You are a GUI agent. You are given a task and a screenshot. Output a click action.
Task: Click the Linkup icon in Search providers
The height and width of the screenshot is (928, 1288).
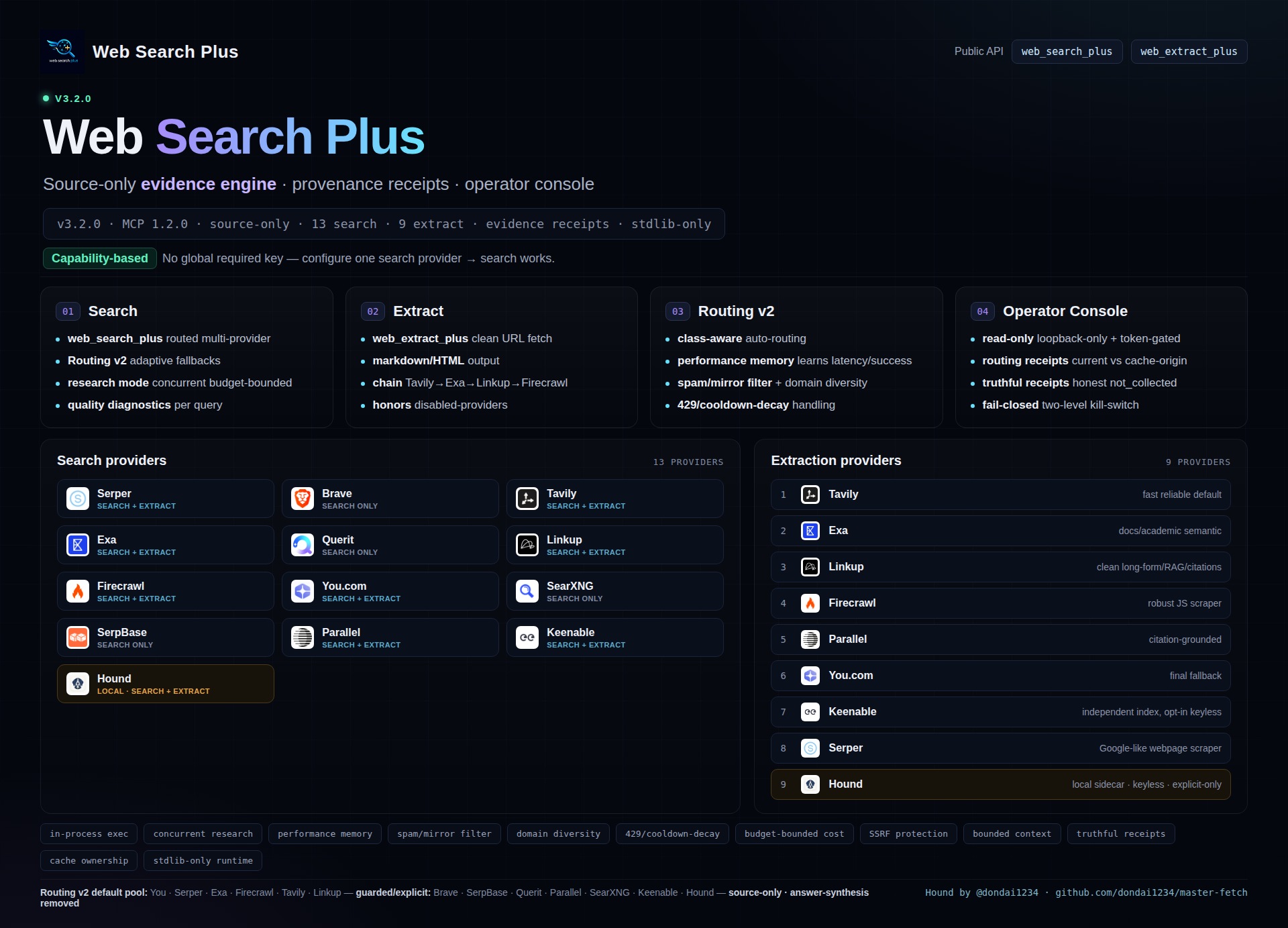pyautogui.click(x=527, y=545)
